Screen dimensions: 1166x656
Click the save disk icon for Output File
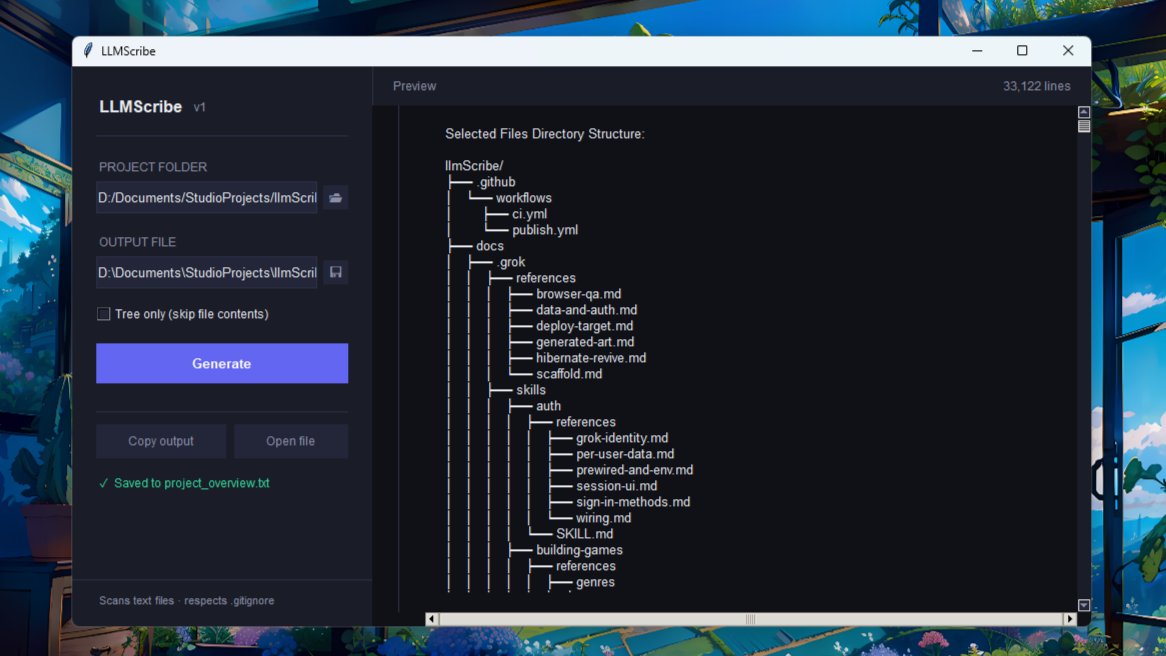[335, 272]
